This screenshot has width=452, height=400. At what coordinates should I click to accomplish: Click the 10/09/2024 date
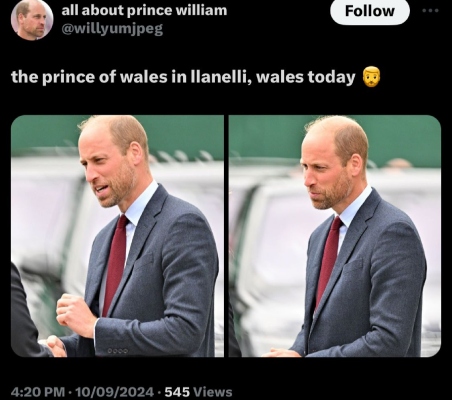tap(115, 391)
